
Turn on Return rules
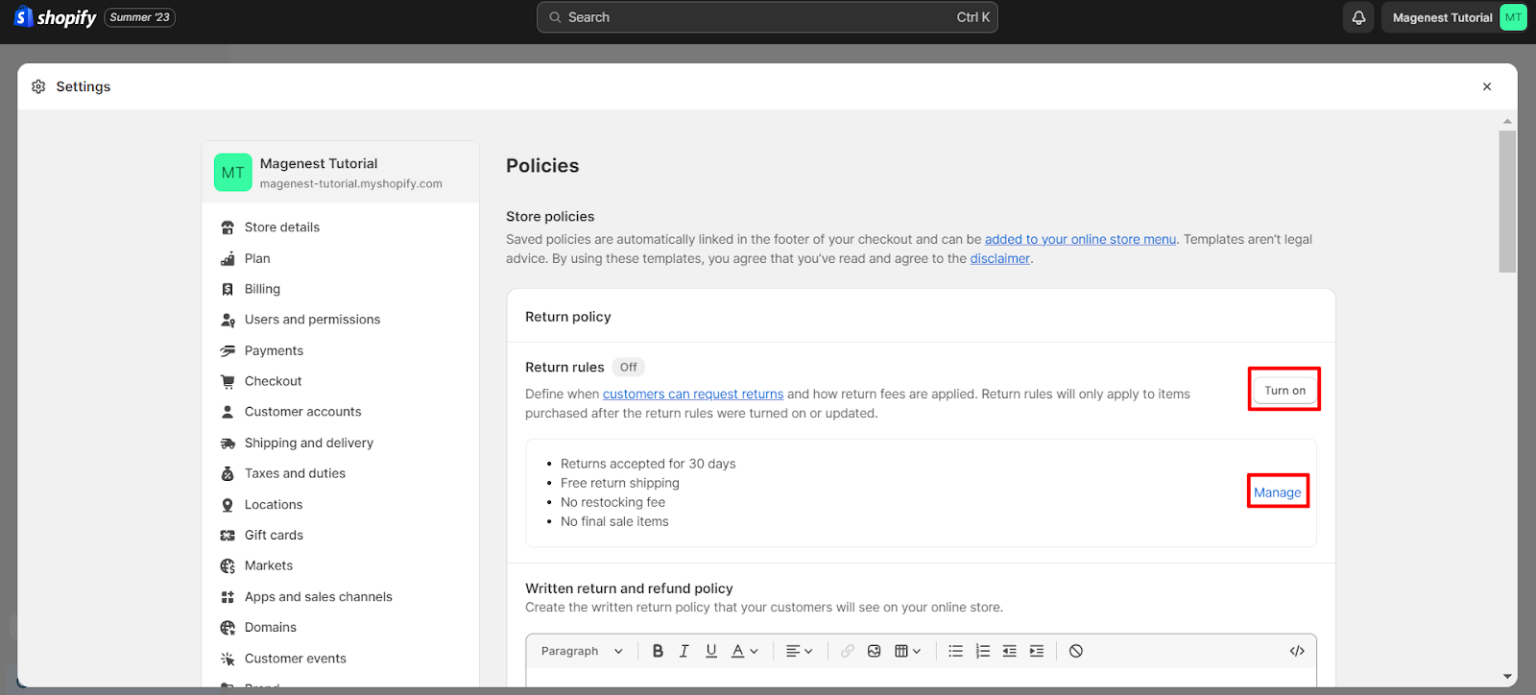[x=1284, y=389]
